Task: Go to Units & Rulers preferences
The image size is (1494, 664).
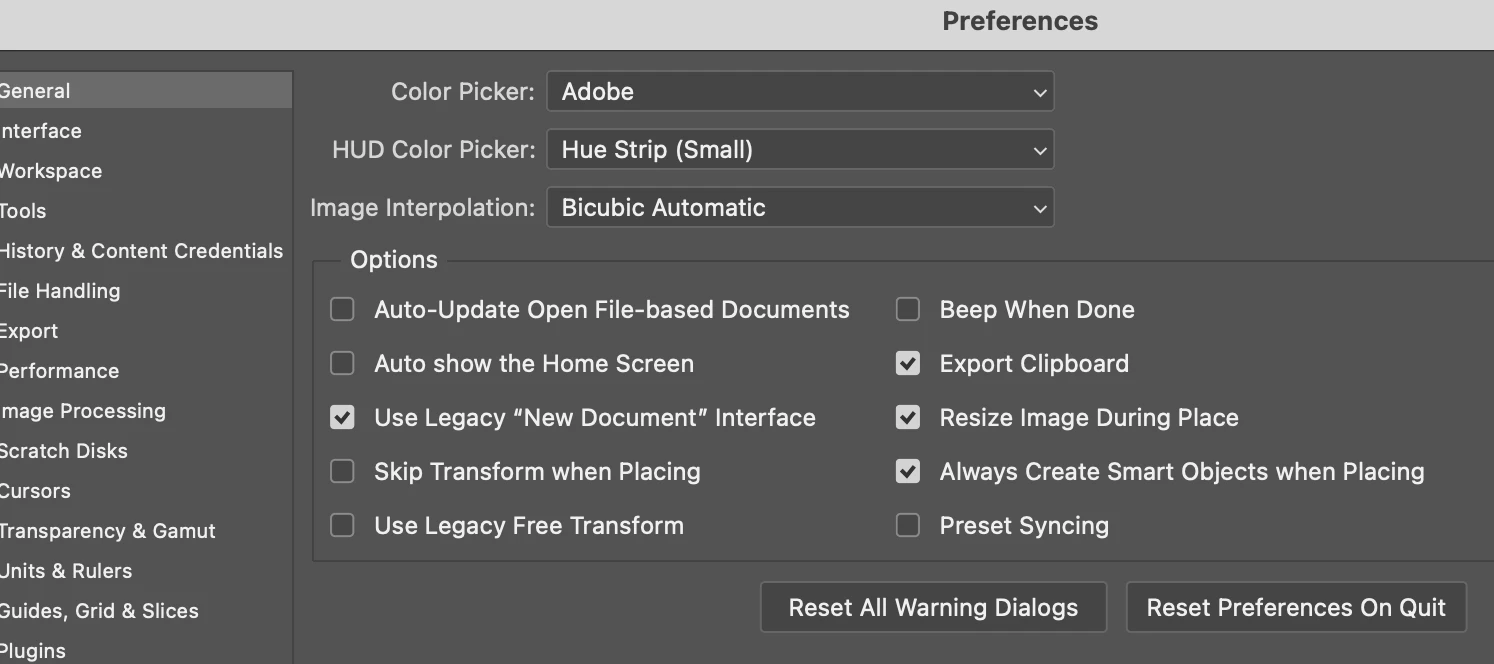Action: click(x=67, y=571)
